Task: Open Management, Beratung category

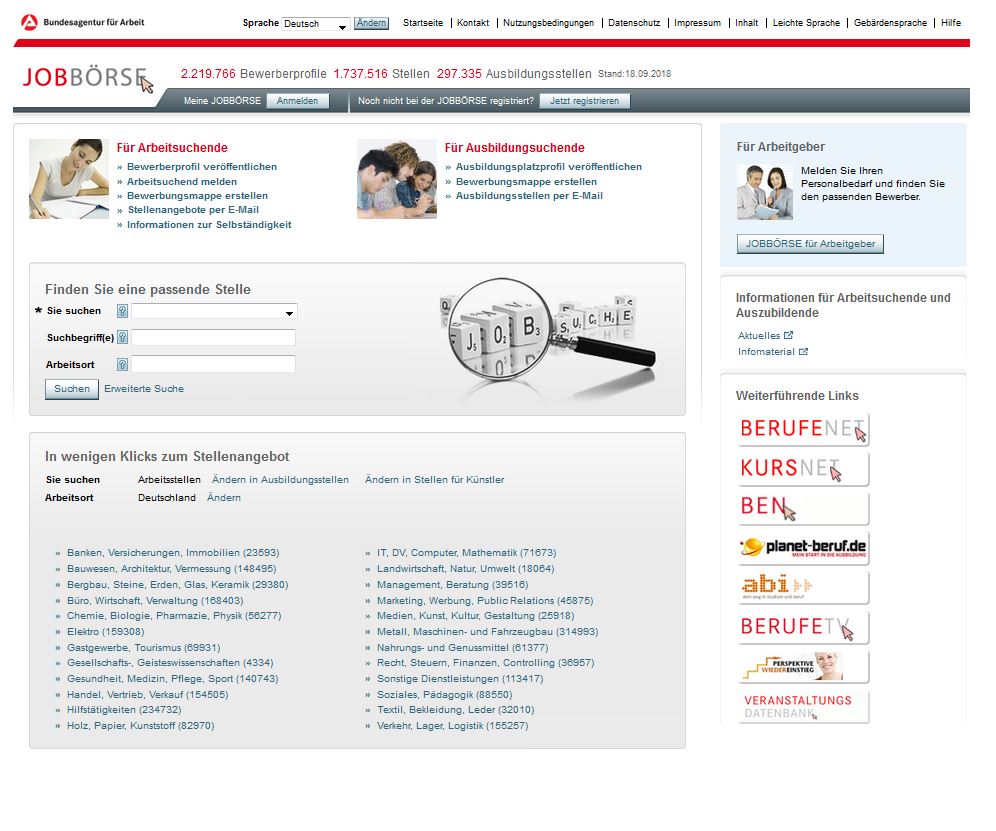Action: click(452, 585)
